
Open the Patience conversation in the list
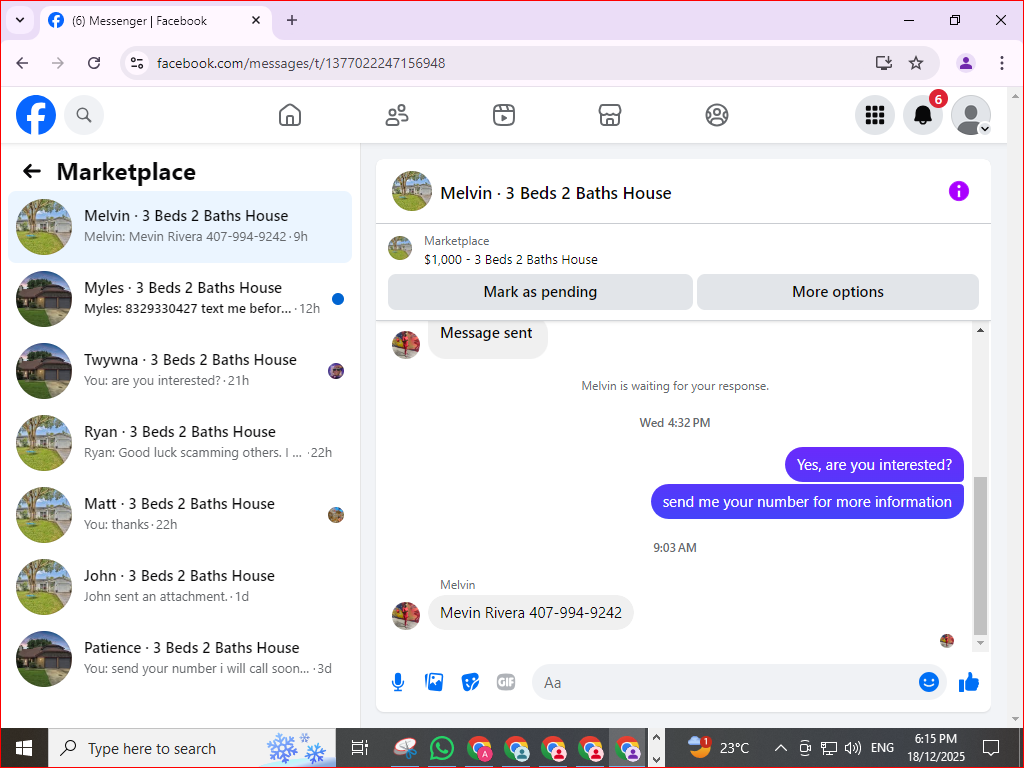(x=180, y=658)
